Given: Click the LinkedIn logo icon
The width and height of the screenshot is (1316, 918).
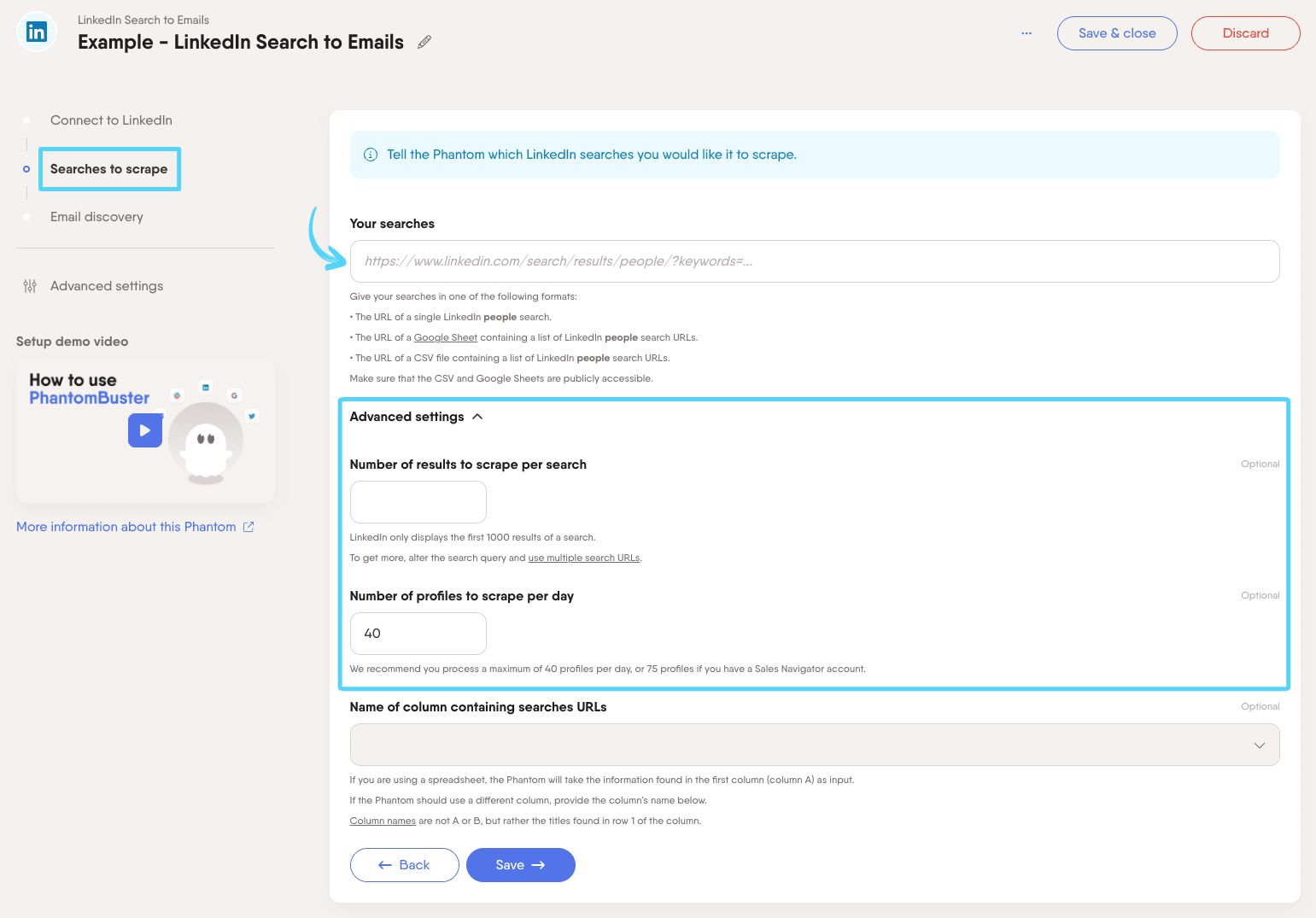Looking at the screenshot, I should tap(37, 32).
